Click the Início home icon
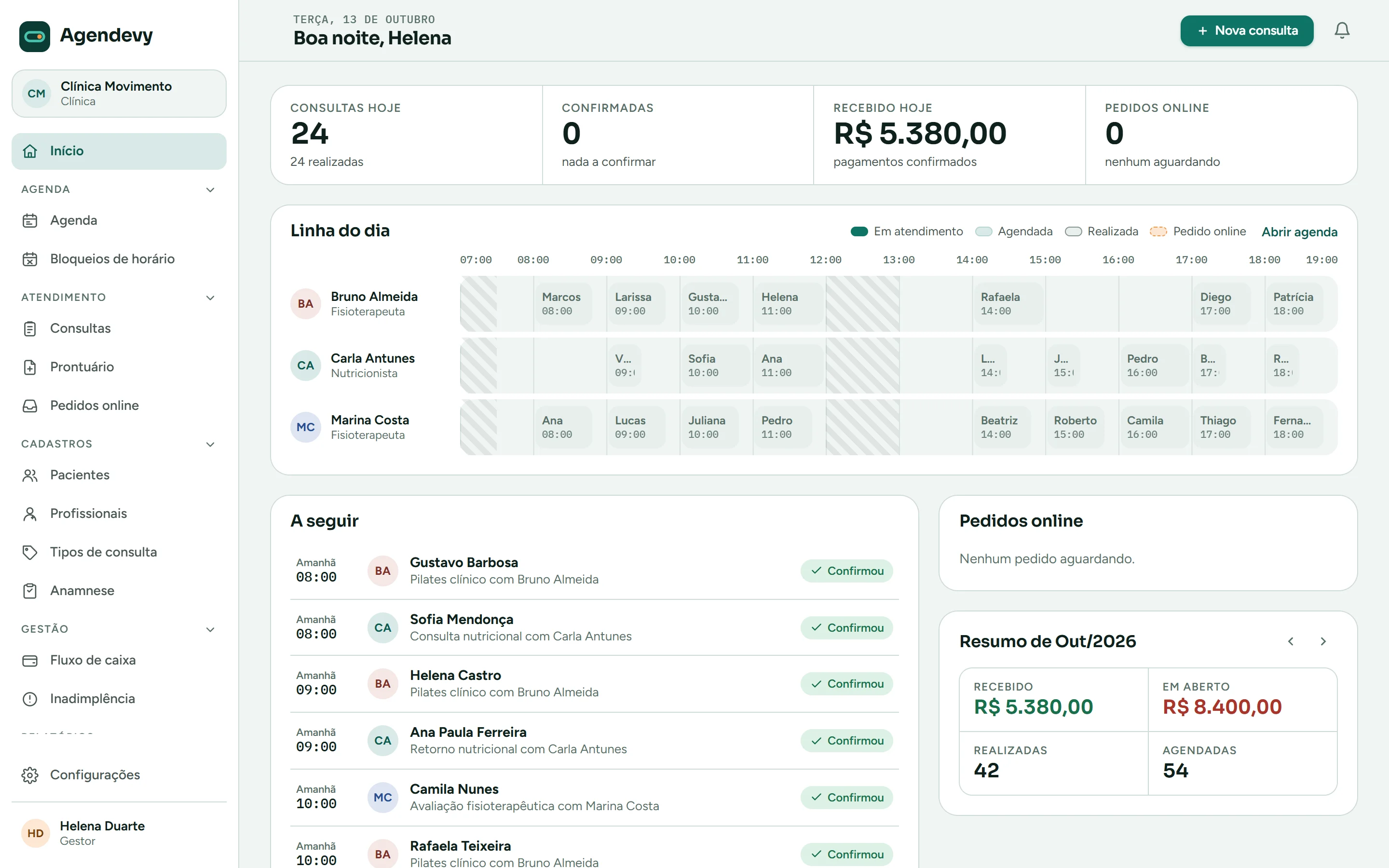This screenshot has height=868, width=1389. coord(30,151)
